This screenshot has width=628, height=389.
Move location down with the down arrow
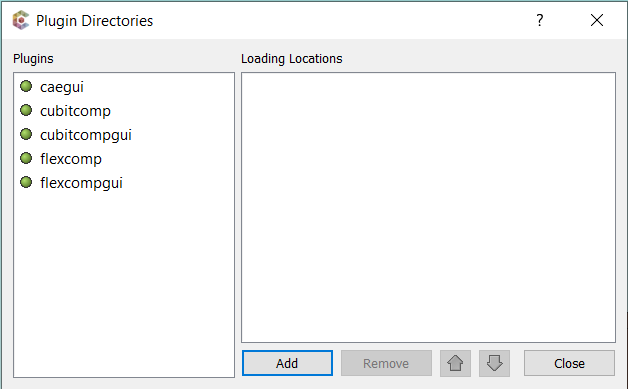[x=494, y=363]
